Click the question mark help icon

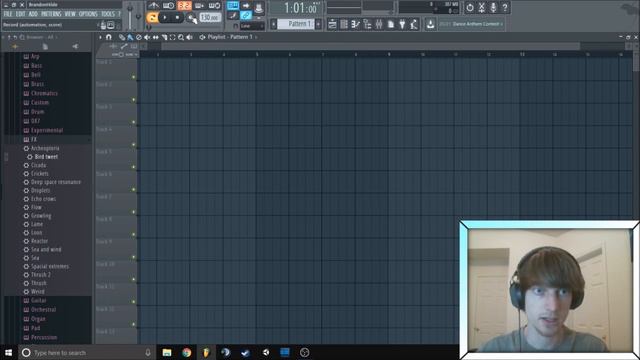coord(505,7)
